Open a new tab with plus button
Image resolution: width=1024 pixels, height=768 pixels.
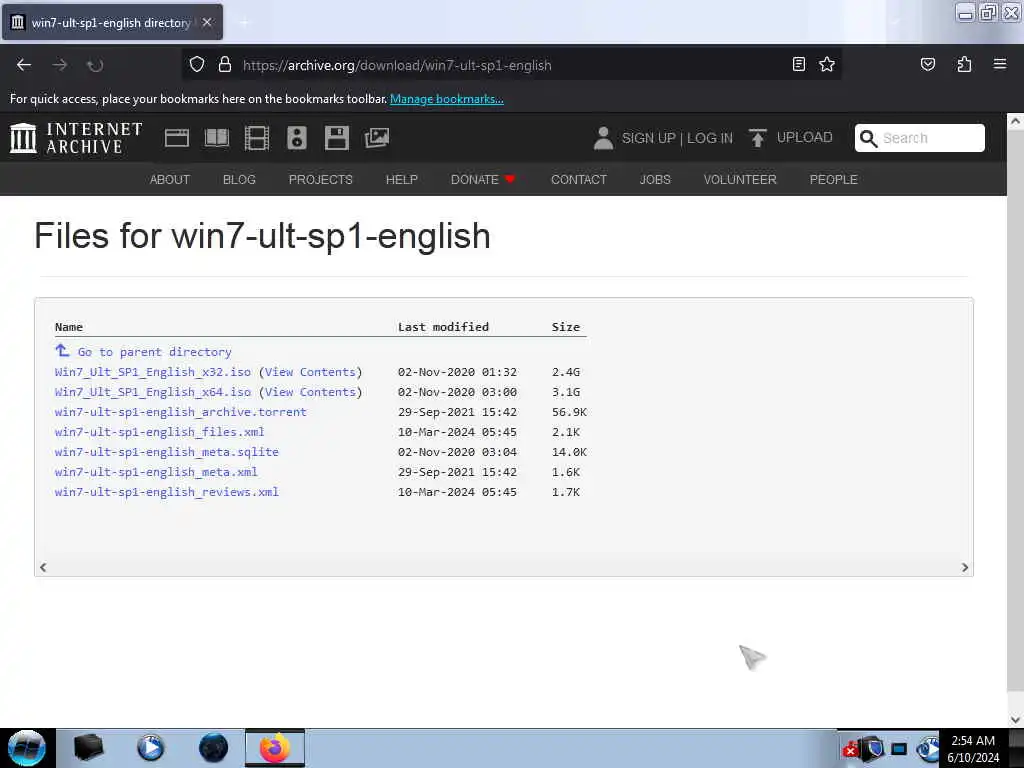pyautogui.click(x=244, y=23)
